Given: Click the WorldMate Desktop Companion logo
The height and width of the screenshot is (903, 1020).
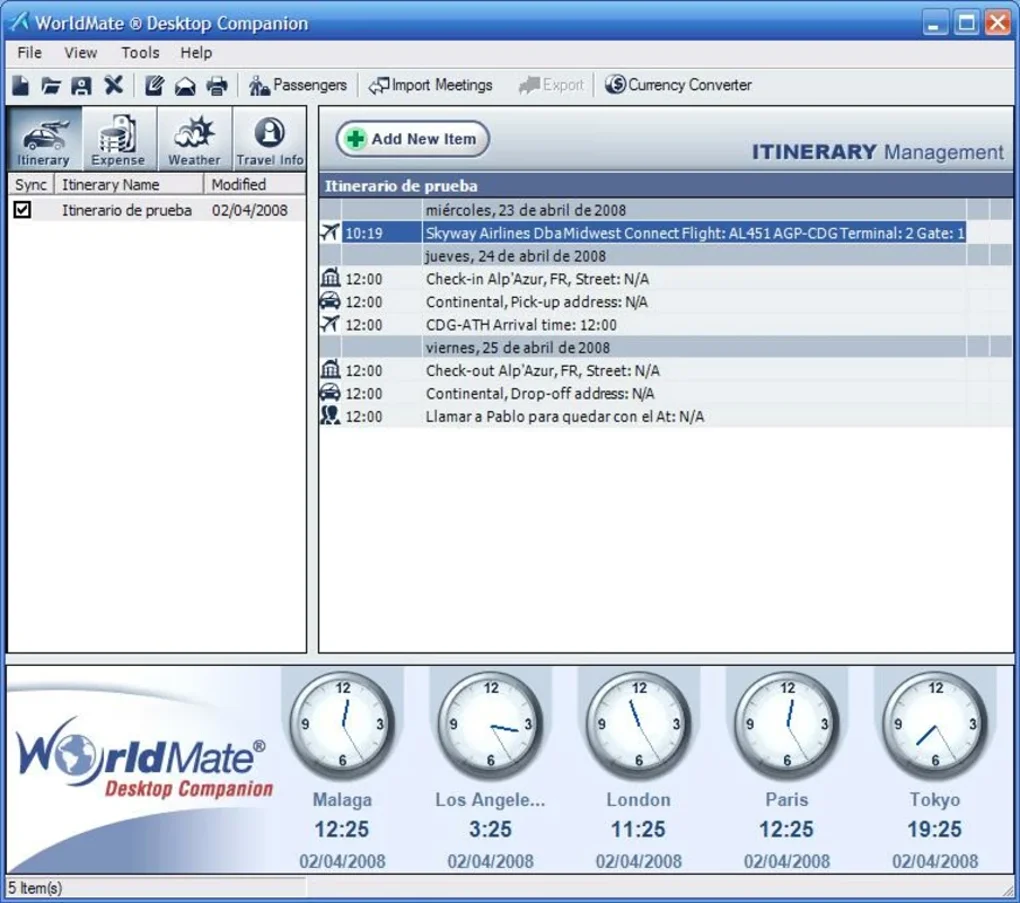Looking at the screenshot, I should (144, 760).
